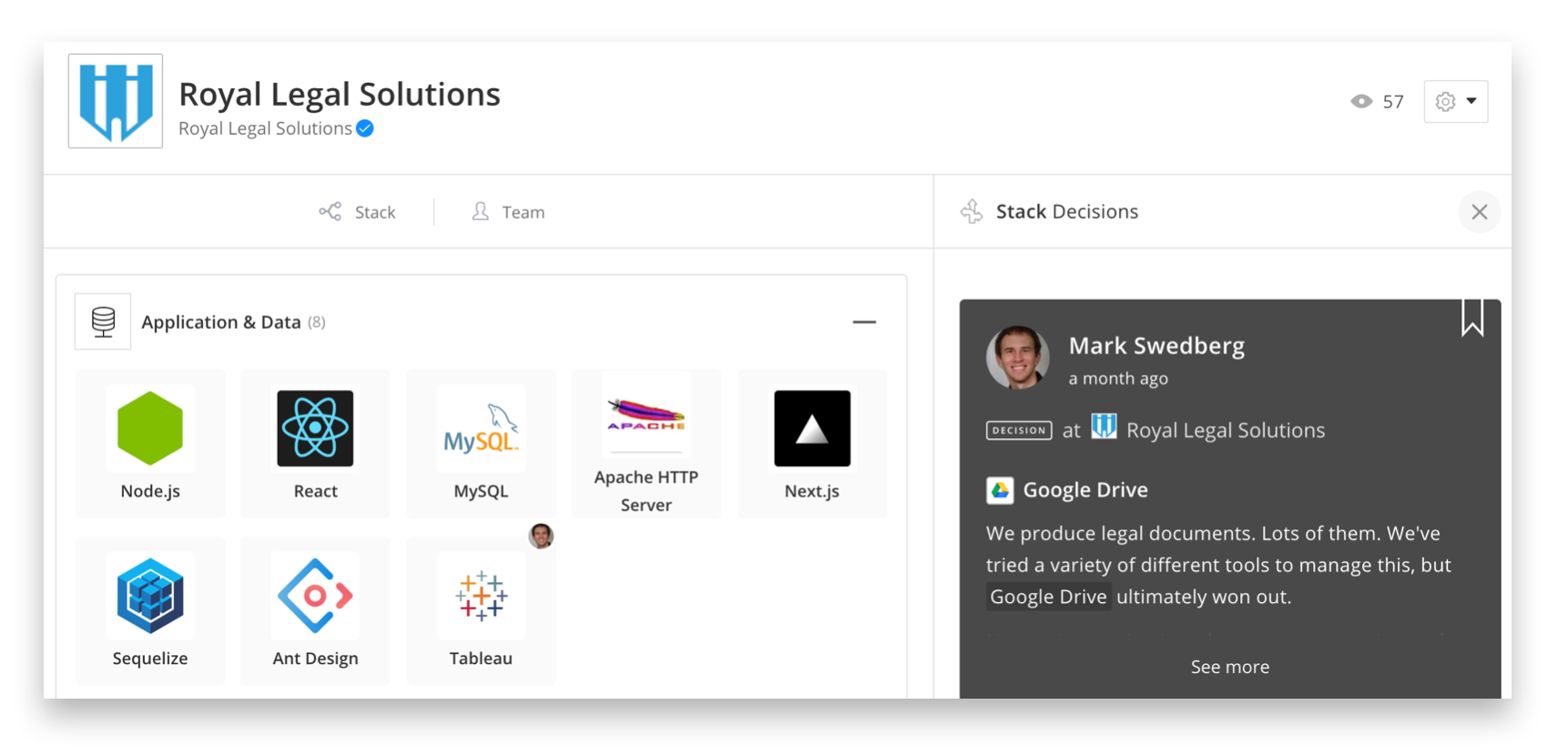The image size is (1568, 756).
Task: Open the React tool card
Action: coord(315,444)
